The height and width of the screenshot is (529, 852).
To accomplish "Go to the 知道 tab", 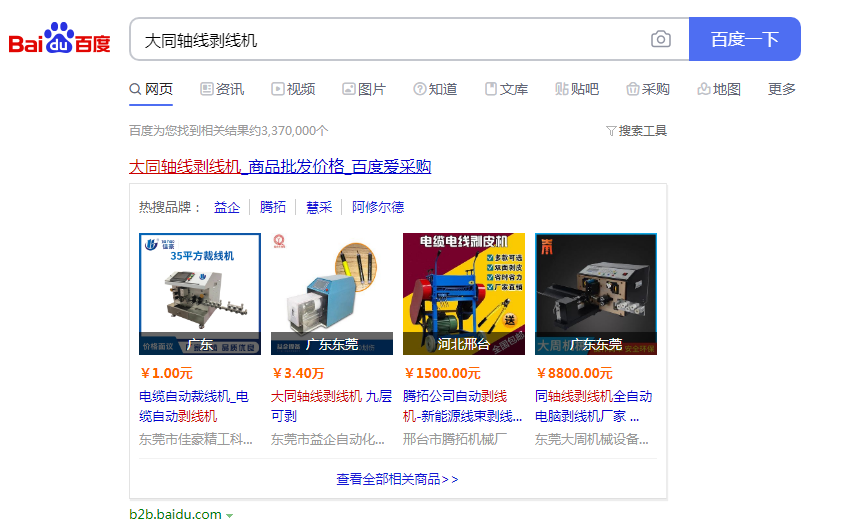I will [435, 89].
